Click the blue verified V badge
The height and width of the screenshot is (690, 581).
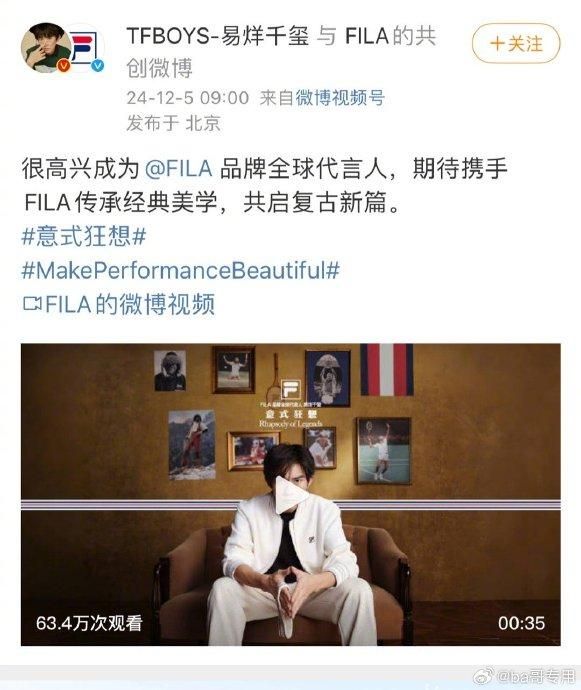98,66
